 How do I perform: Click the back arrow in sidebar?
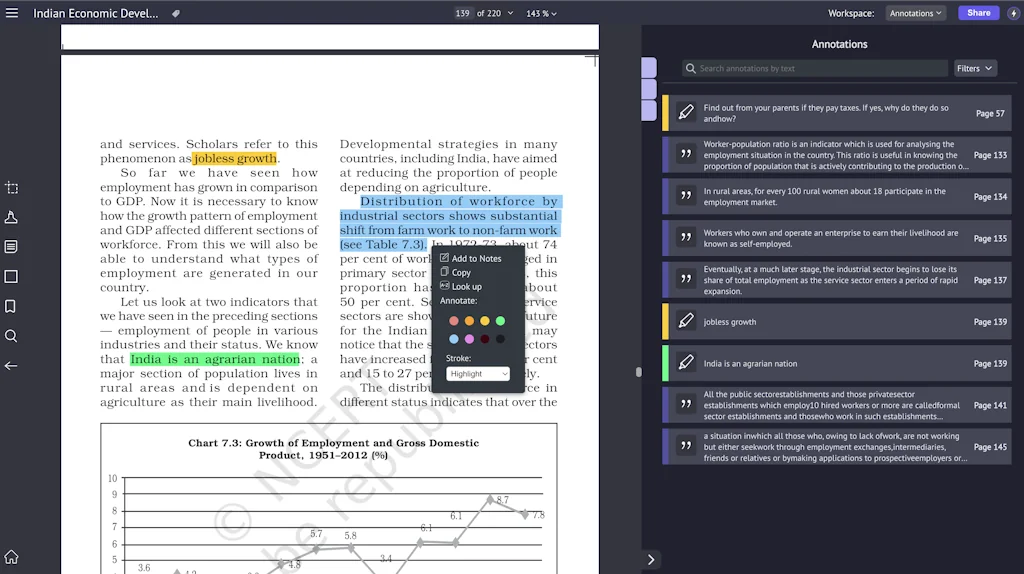pyautogui.click(x=11, y=366)
